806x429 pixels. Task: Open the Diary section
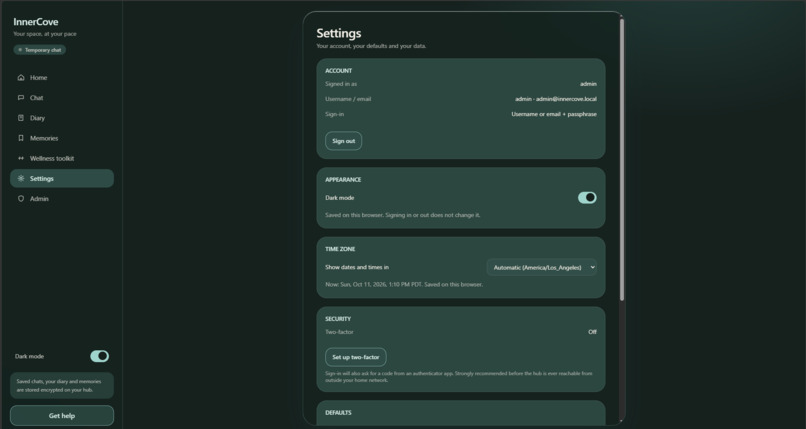tap(62, 118)
